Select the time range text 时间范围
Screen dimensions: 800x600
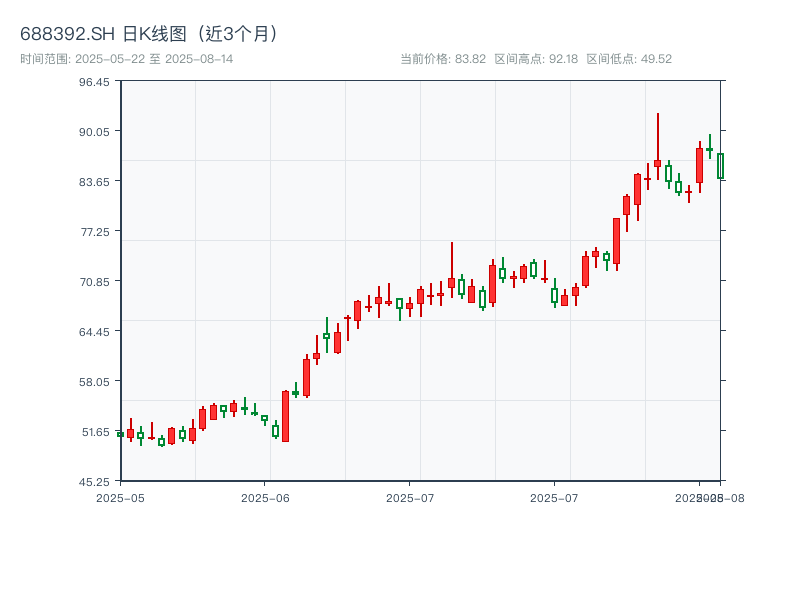(126, 59)
